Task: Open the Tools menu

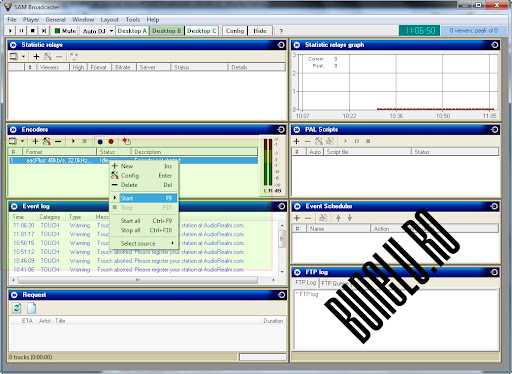Action: point(133,20)
